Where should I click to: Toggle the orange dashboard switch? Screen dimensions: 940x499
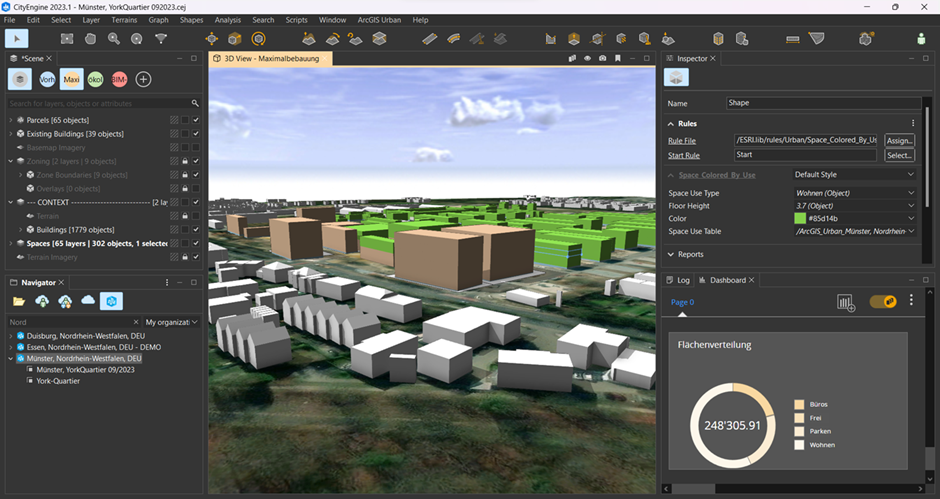coord(883,301)
